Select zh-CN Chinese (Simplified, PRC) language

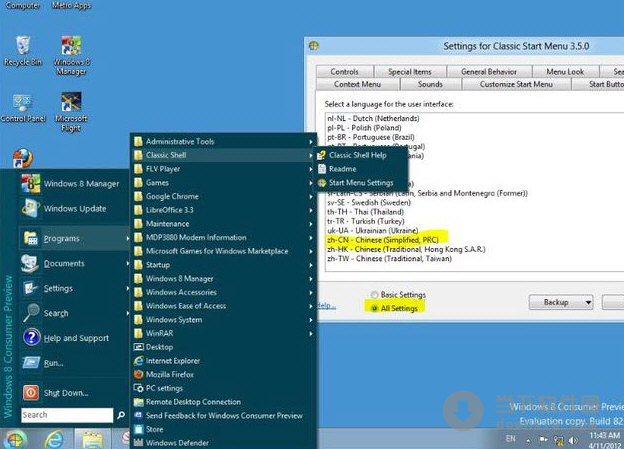[x=383, y=240]
